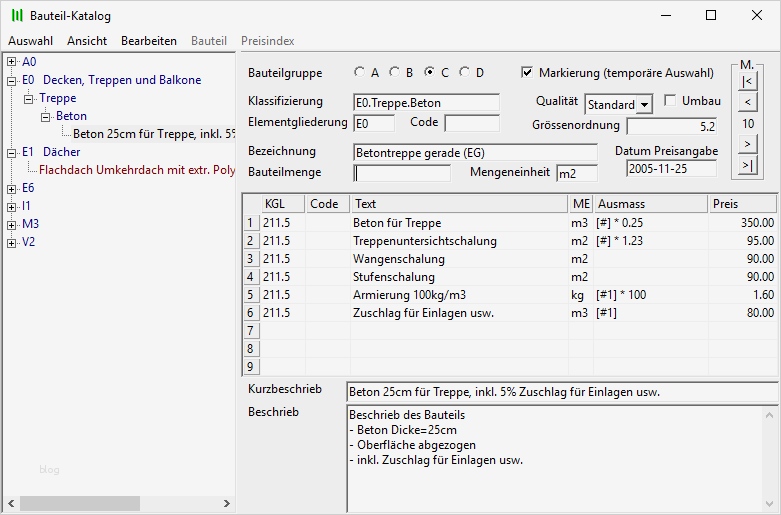This screenshot has height=515, width=781.
Task: Jump to last marked item with >| button
Action: tap(747, 165)
